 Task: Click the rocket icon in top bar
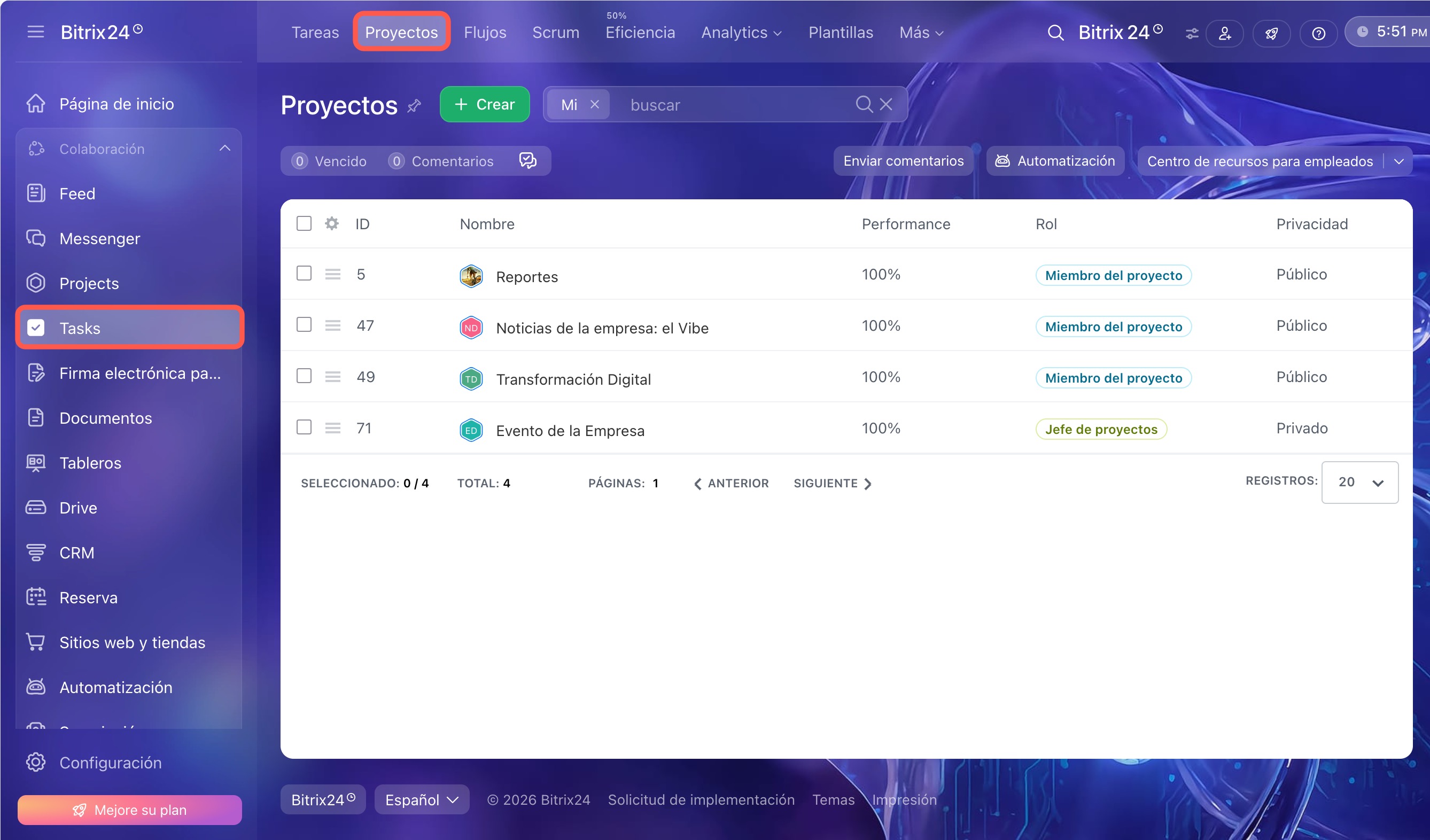(1272, 34)
